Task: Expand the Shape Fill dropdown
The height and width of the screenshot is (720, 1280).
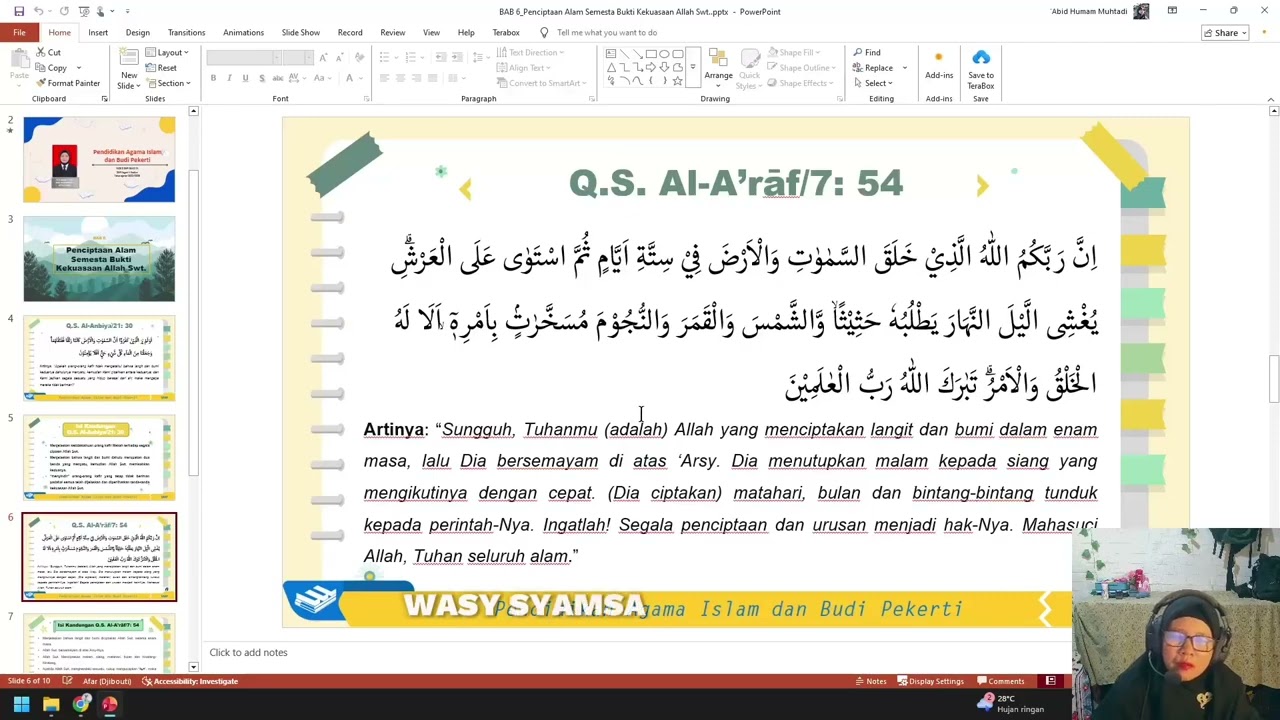Action: pos(794,52)
